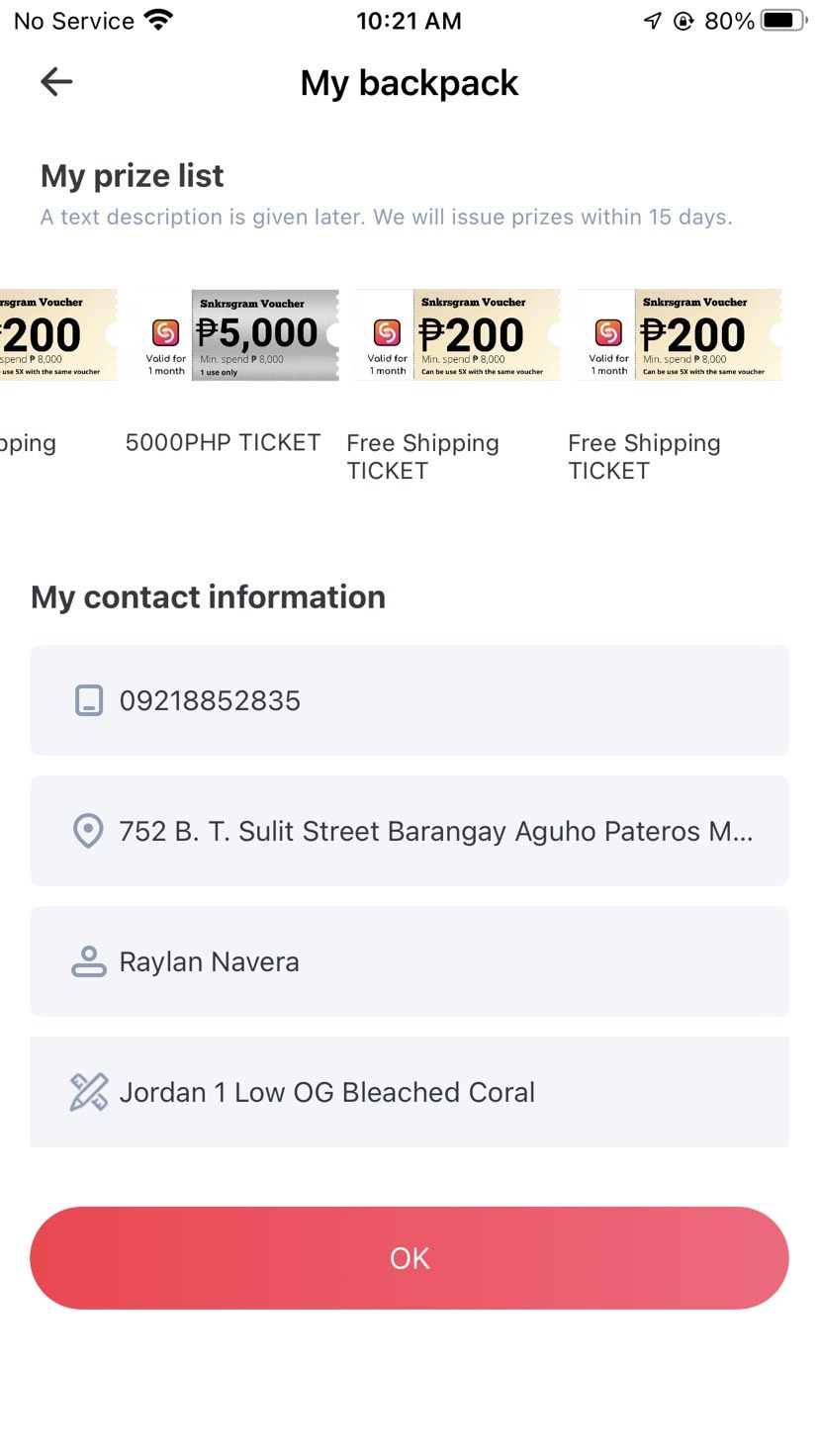
Task: Tap the 5000PHP TICKET label
Action: 223,442
